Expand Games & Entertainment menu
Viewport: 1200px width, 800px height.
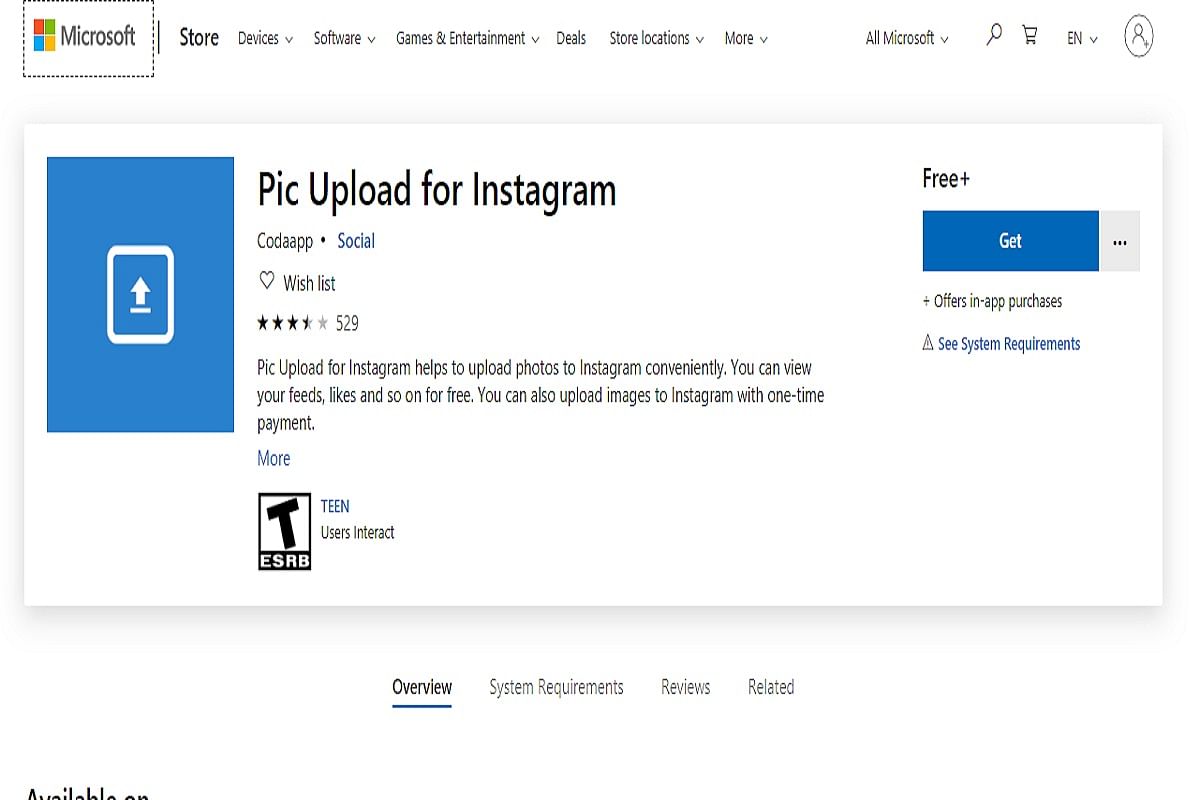point(467,38)
